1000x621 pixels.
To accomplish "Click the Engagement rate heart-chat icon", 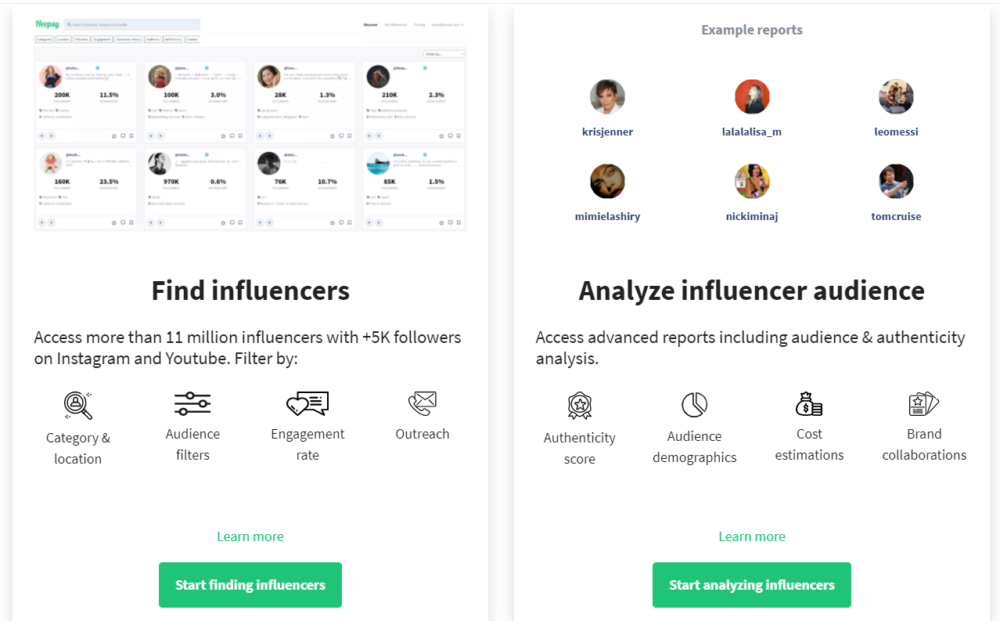I will 307,404.
